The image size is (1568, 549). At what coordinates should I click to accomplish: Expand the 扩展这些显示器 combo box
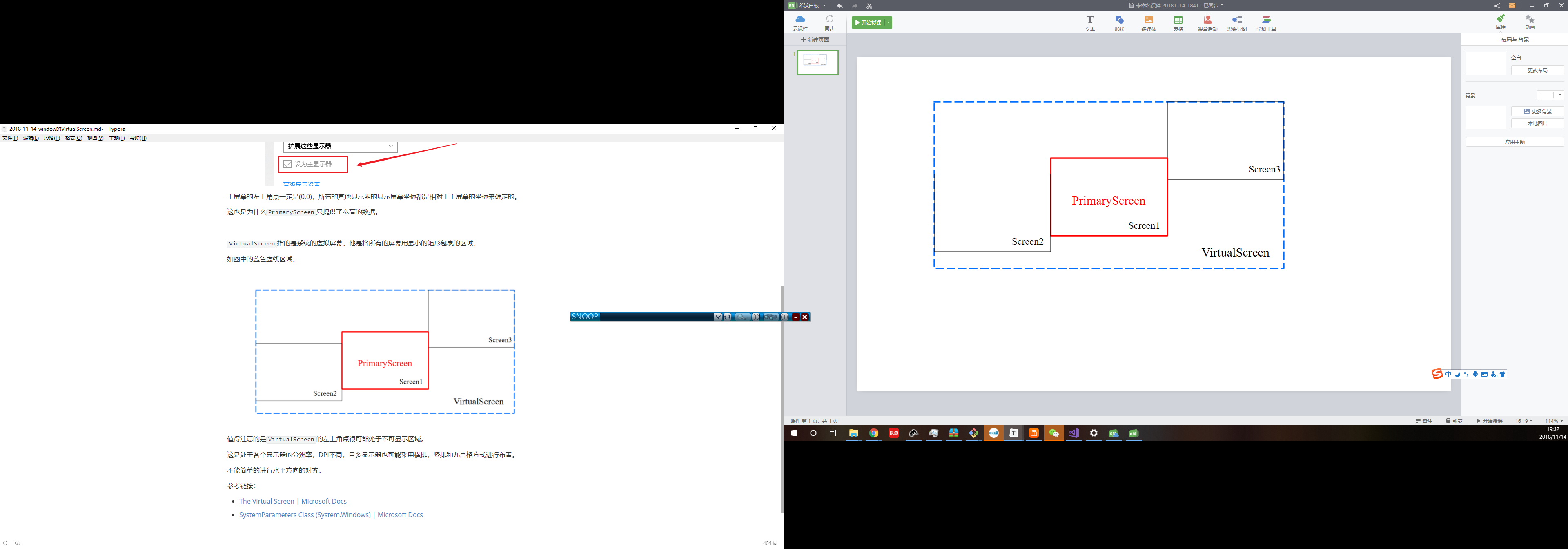(x=340, y=147)
